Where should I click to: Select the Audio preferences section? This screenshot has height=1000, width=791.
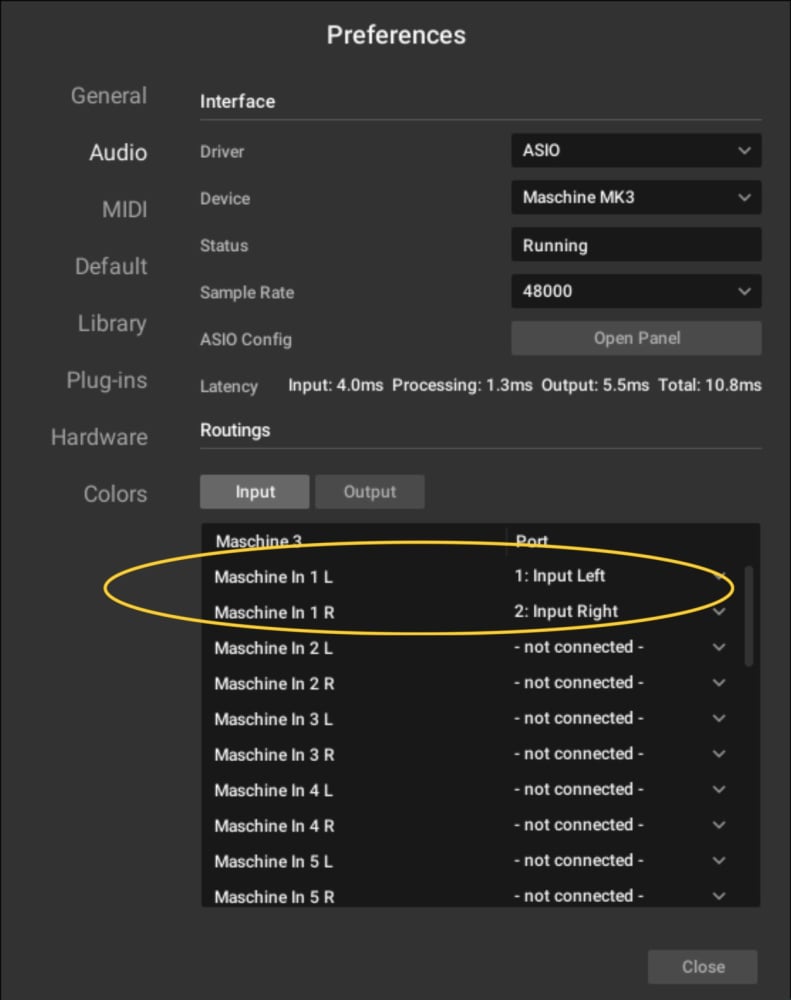pyautogui.click(x=118, y=152)
